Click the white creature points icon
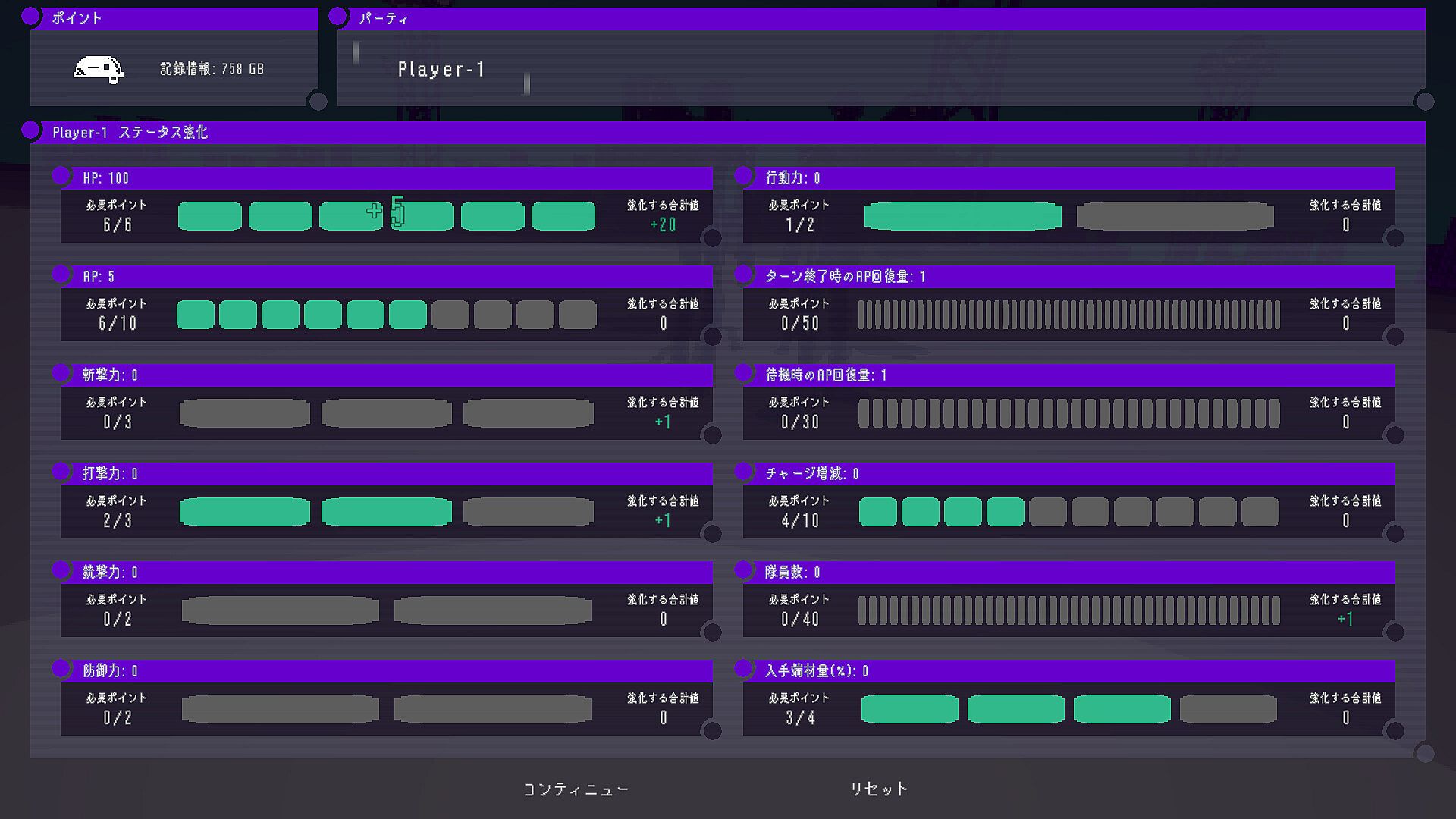Image resolution: width=1456 pixels, height=819 pixels. click(x=99, y=69)
